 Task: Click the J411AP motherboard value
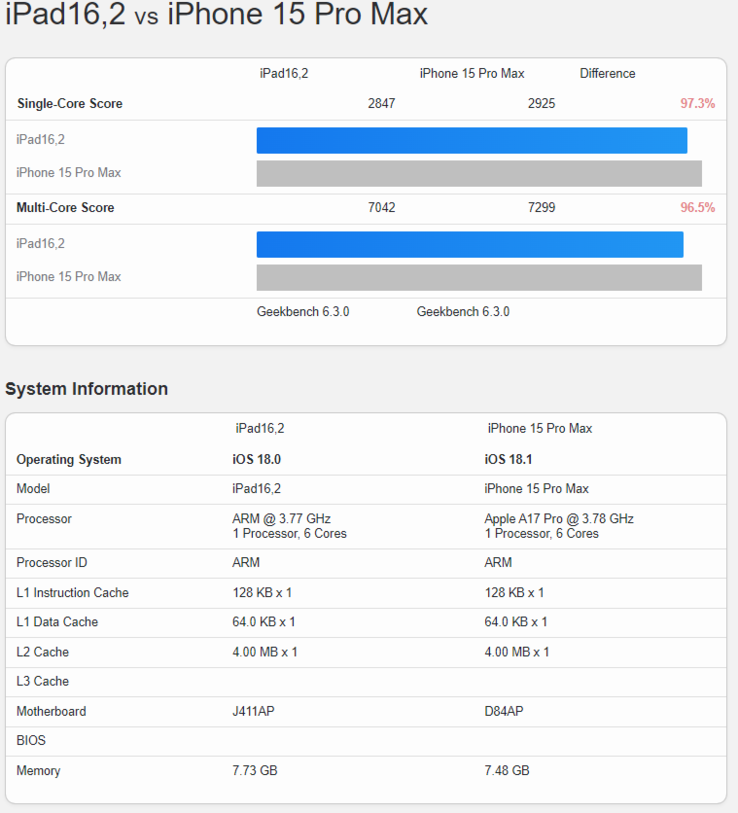point(254,712)
